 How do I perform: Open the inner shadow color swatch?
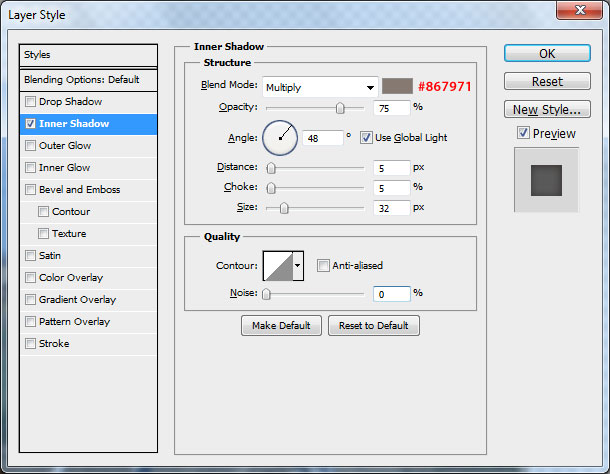397,86
